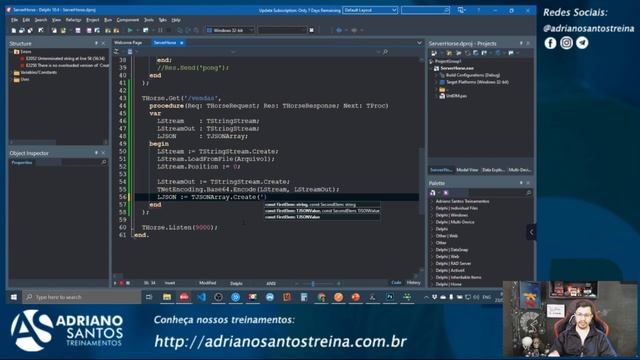Click Task View icon on taskbar

coord(149,297)
